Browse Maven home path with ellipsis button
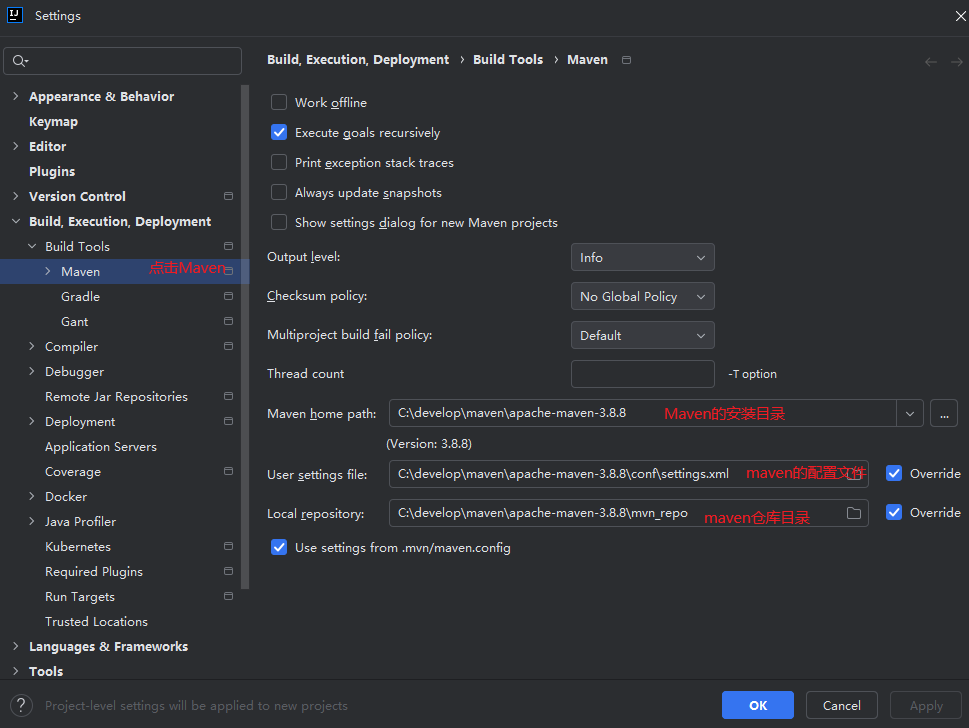 [x=944, y=413]
